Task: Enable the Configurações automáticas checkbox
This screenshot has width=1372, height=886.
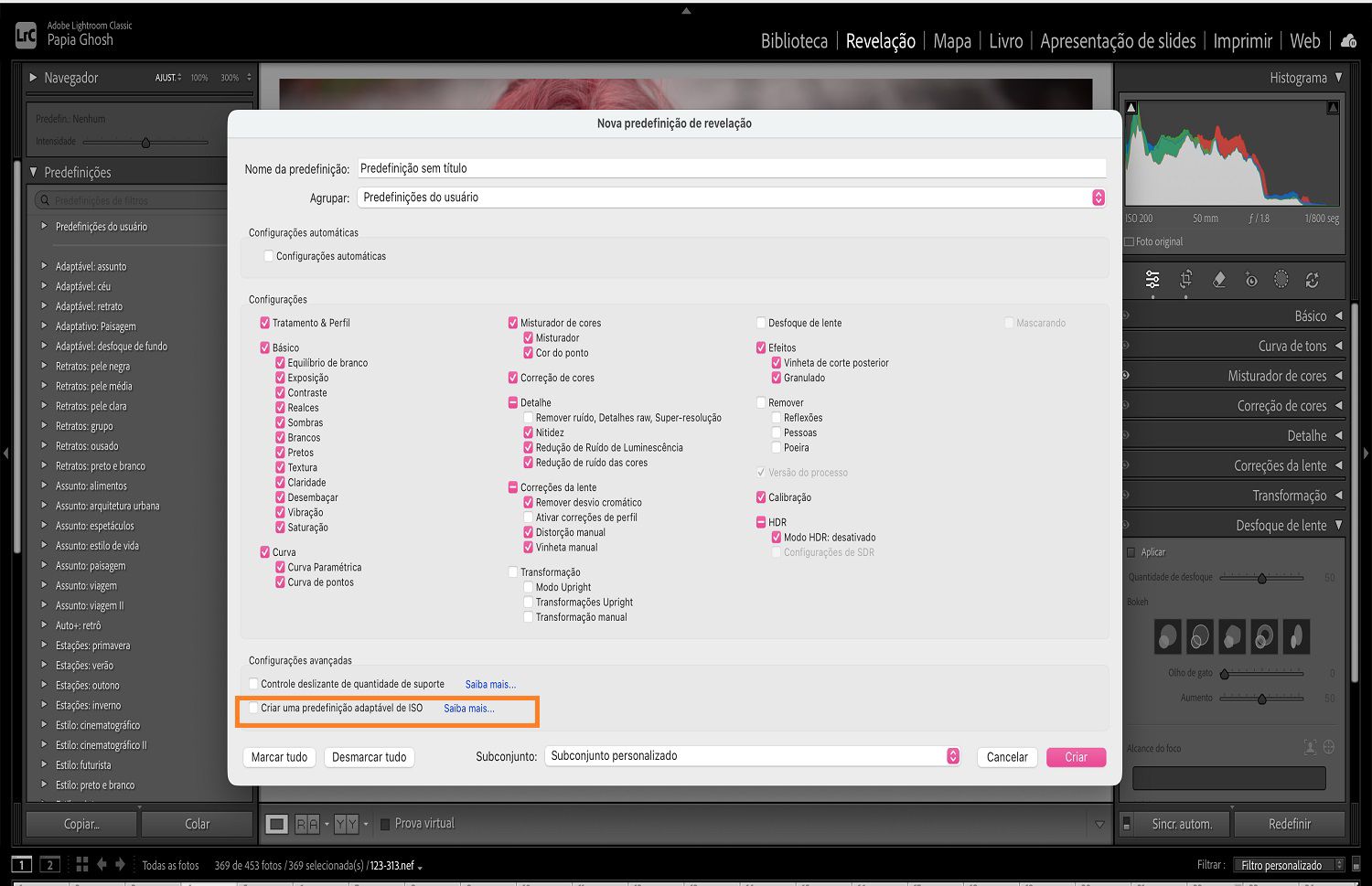Action: [268, 256]
